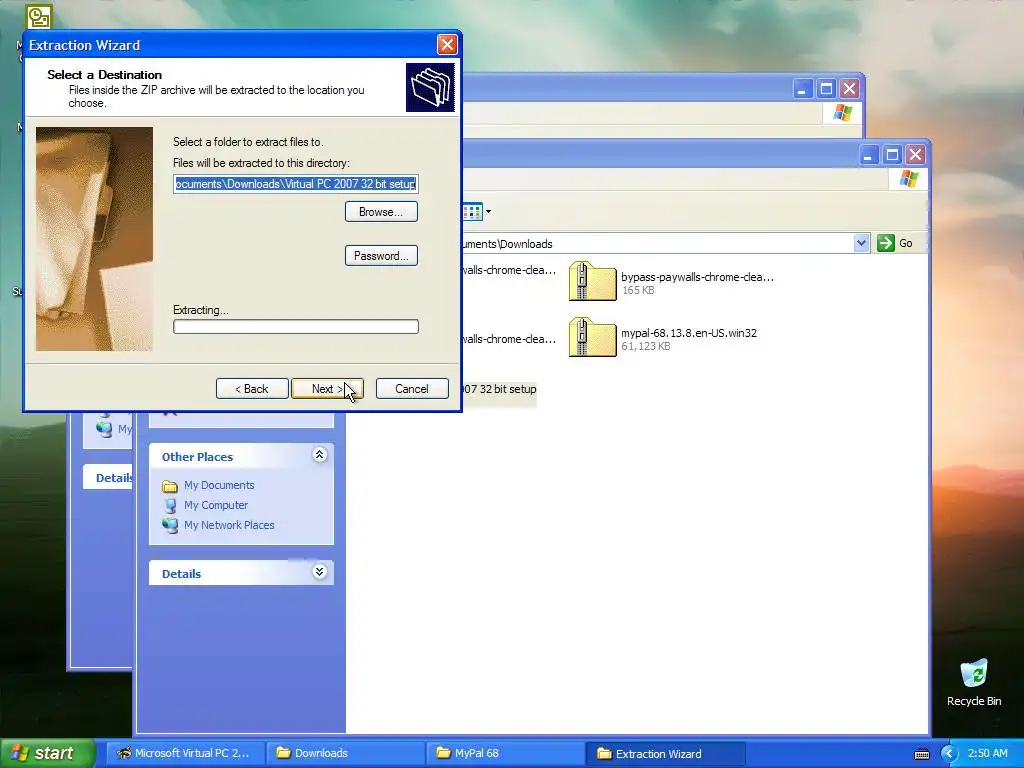Select the mypal-68.13.8.en-US.win32 zip icon
Screen dimensions: 1024x768
click(592, 338)
